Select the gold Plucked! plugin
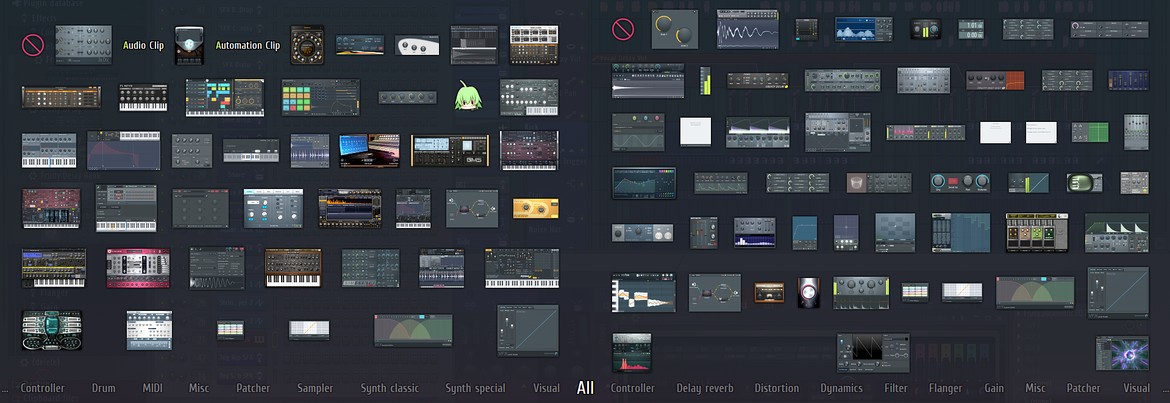 click(536, 208)
